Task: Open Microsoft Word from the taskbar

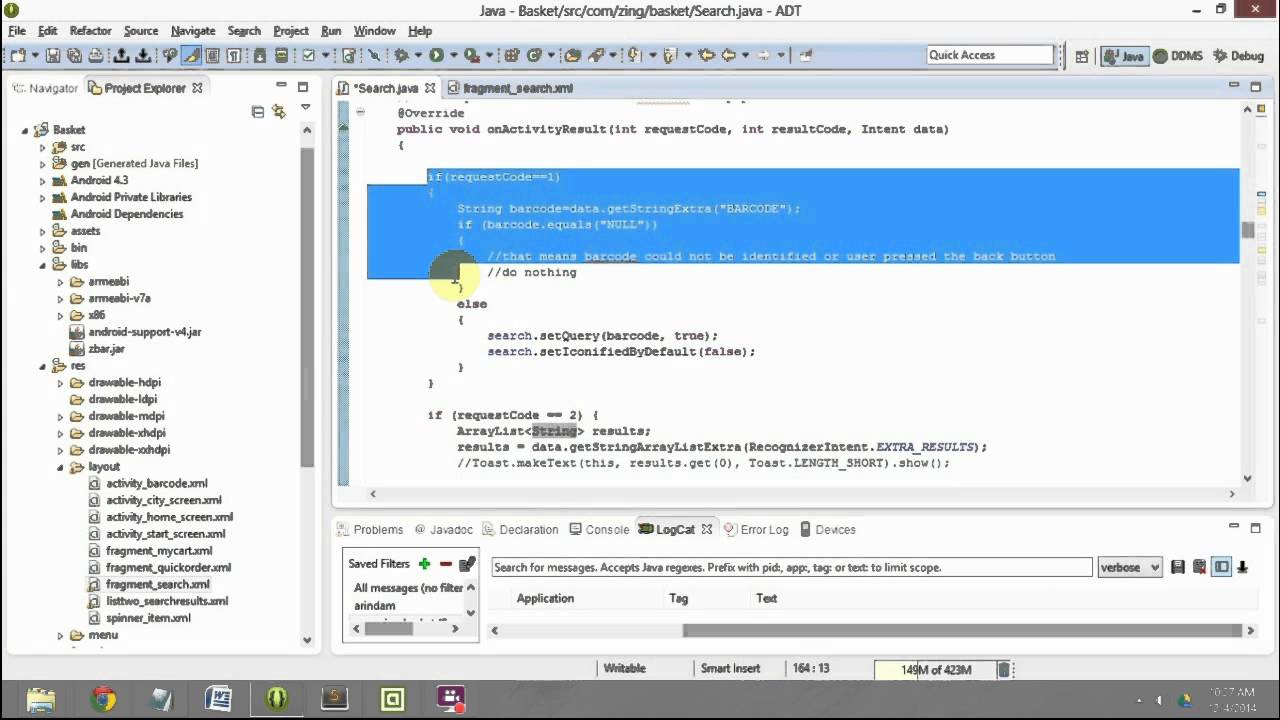Action: tap(219, 698)
